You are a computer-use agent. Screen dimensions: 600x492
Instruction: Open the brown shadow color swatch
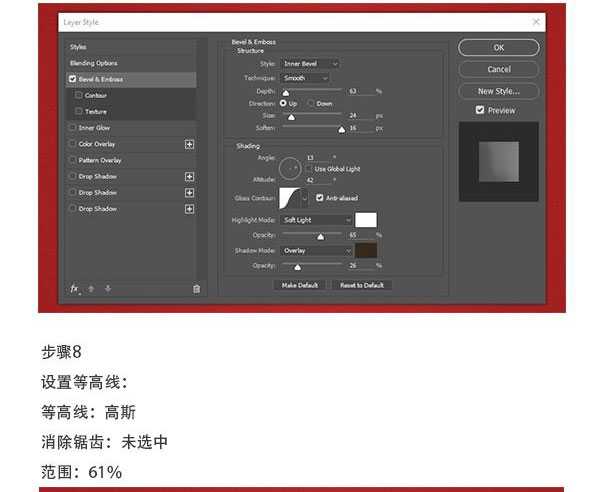(366, 251)
